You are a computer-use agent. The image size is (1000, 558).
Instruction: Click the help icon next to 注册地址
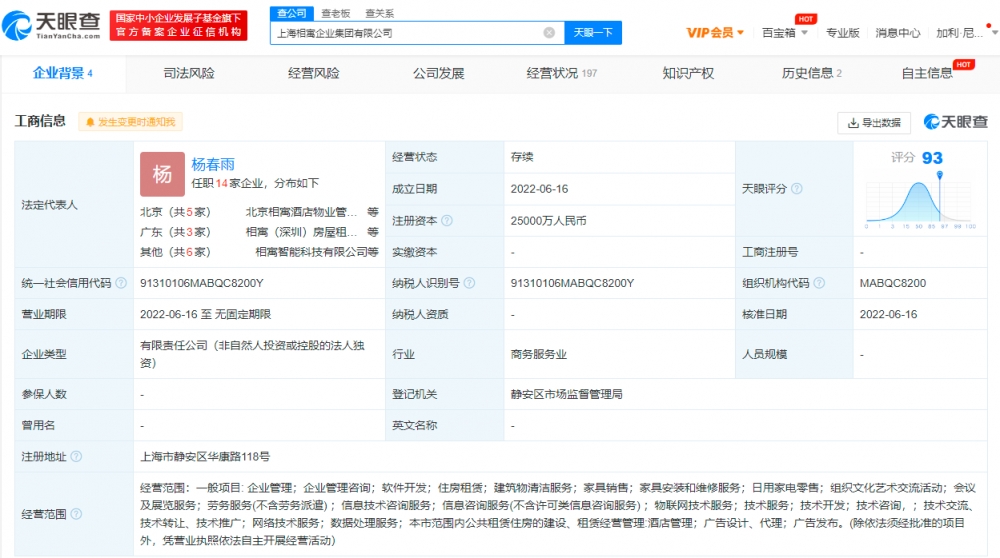76,457
